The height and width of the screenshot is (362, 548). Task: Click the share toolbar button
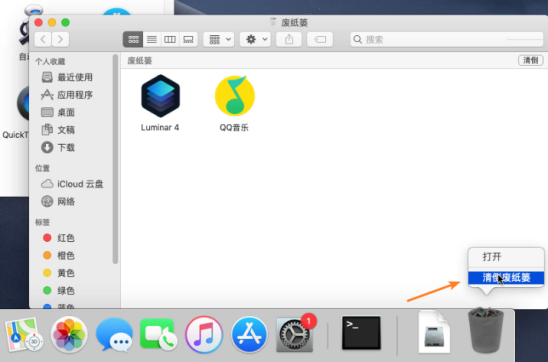pyautogui.click(x=289, y=39)
